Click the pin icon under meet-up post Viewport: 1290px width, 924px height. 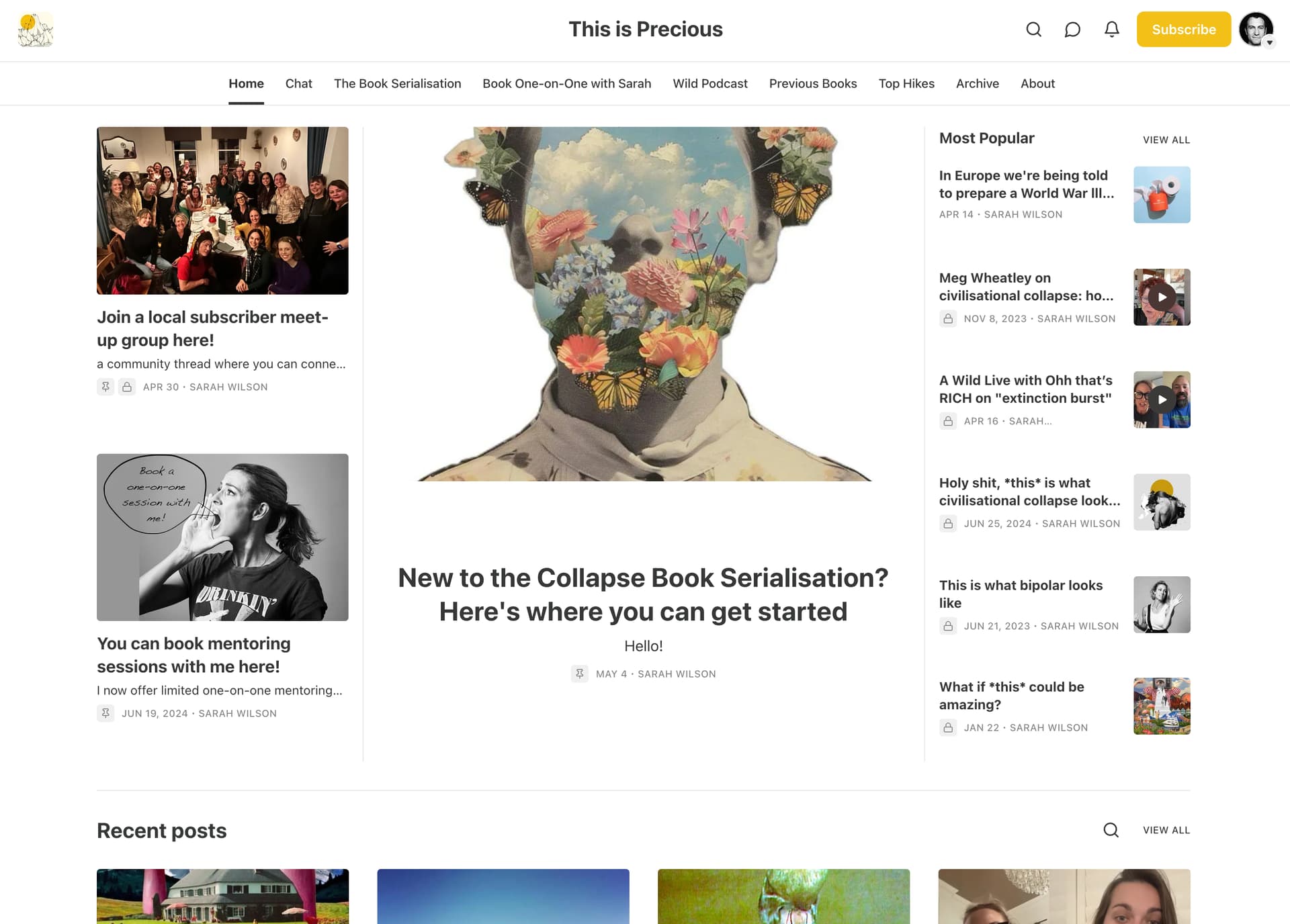pyautogui.click(x=105, y=387)
